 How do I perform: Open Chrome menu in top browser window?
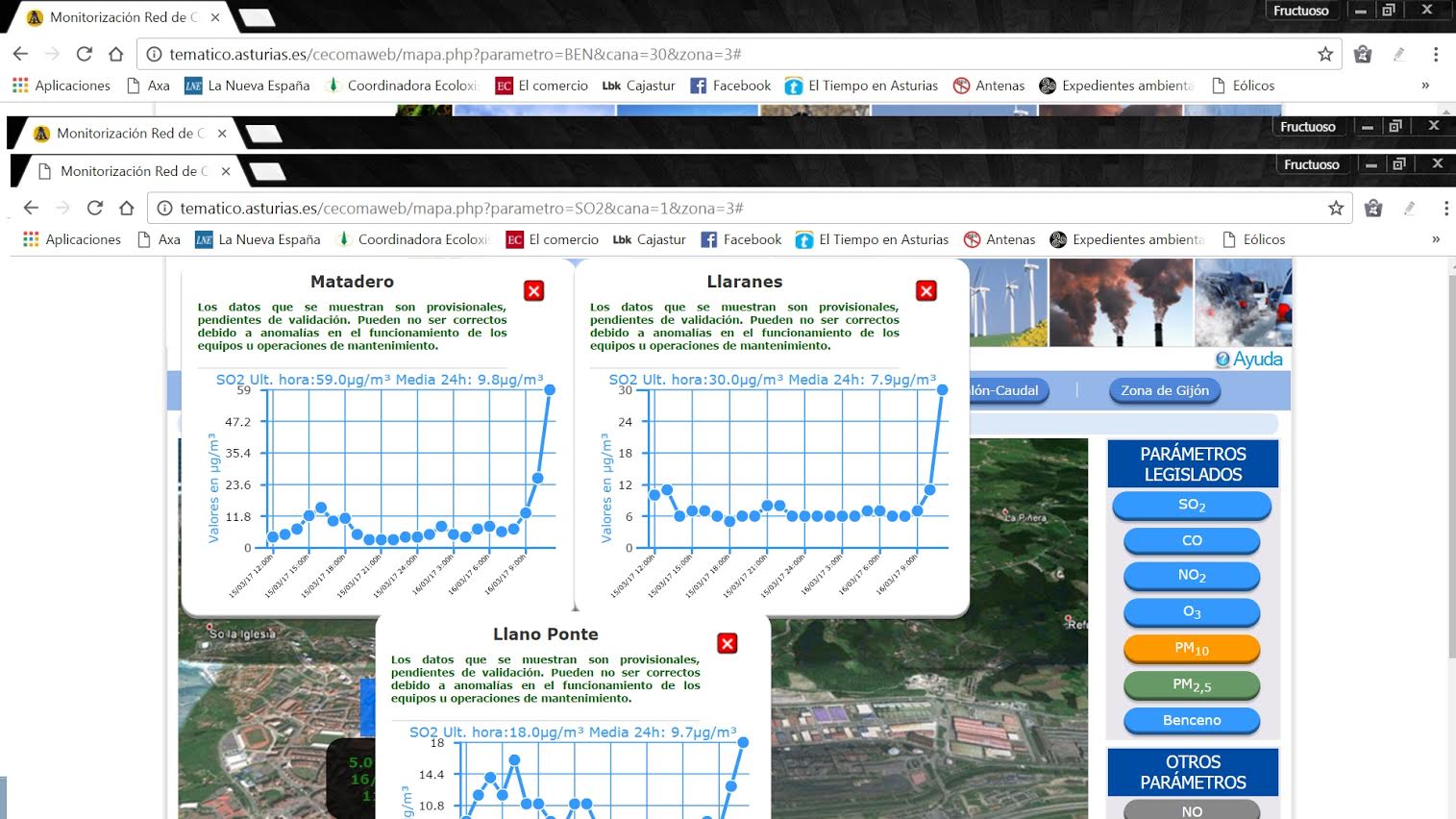[x=1436, y=54]
